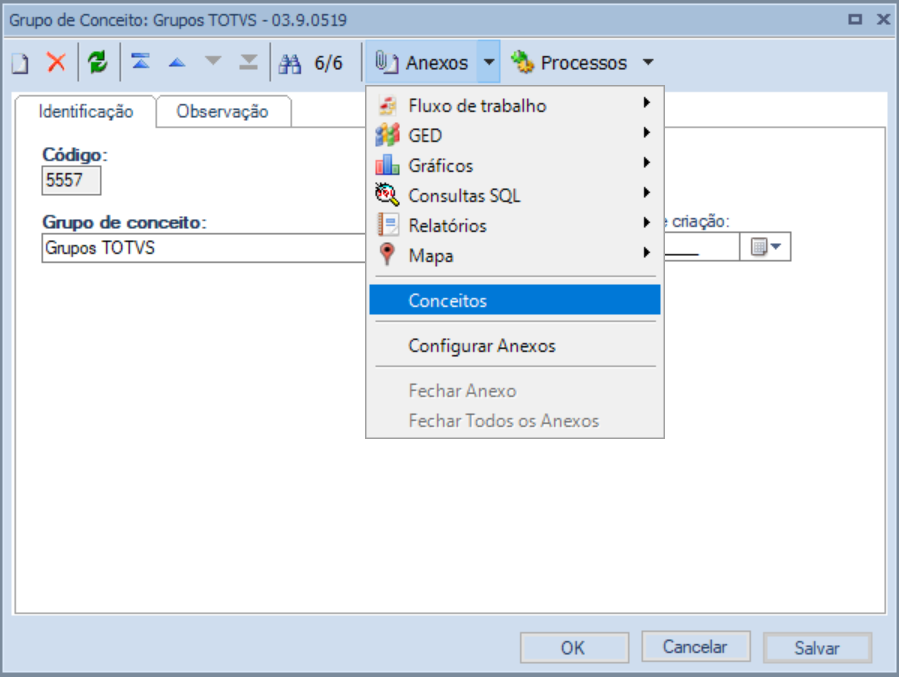Open the Gráficos submenu
The height and width of the screenshot is (679, 899).
(515, 166)
